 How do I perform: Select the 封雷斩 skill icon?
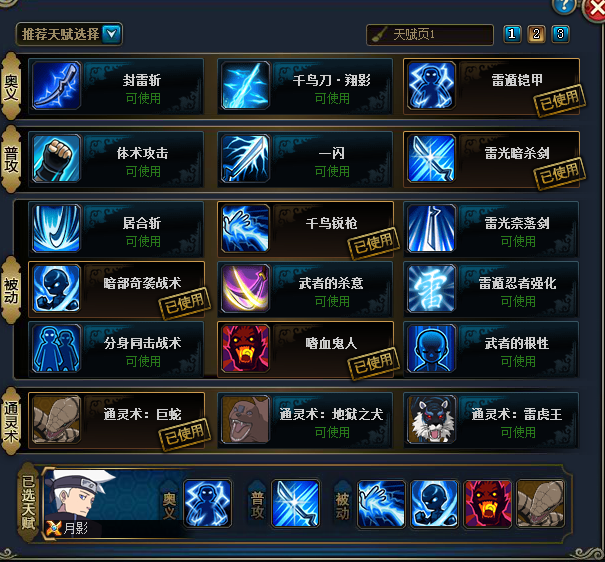(56, 86)
